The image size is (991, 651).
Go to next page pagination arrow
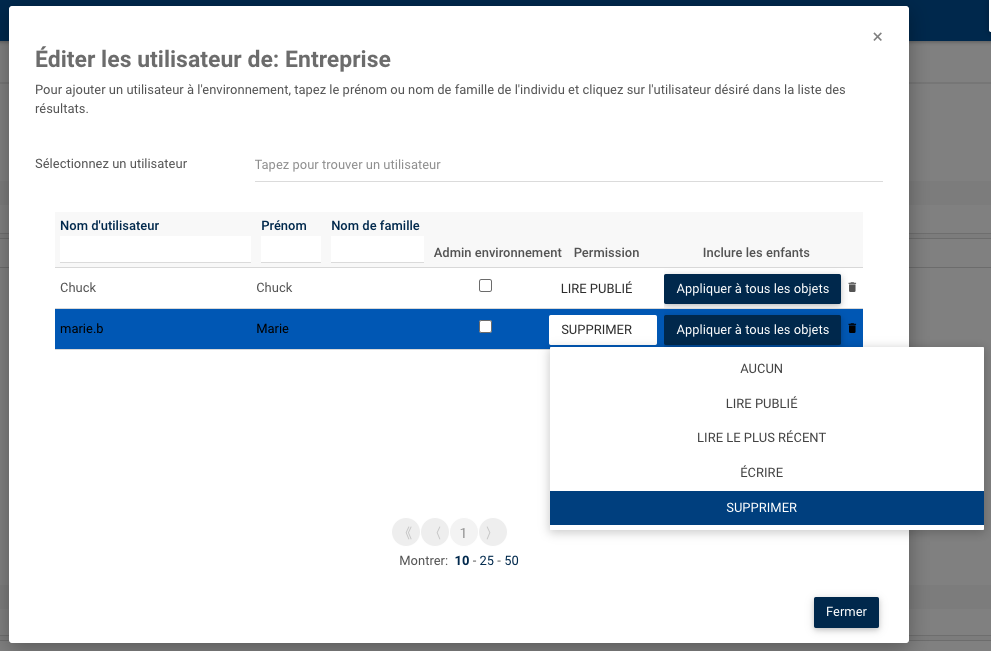pos(492,533)
